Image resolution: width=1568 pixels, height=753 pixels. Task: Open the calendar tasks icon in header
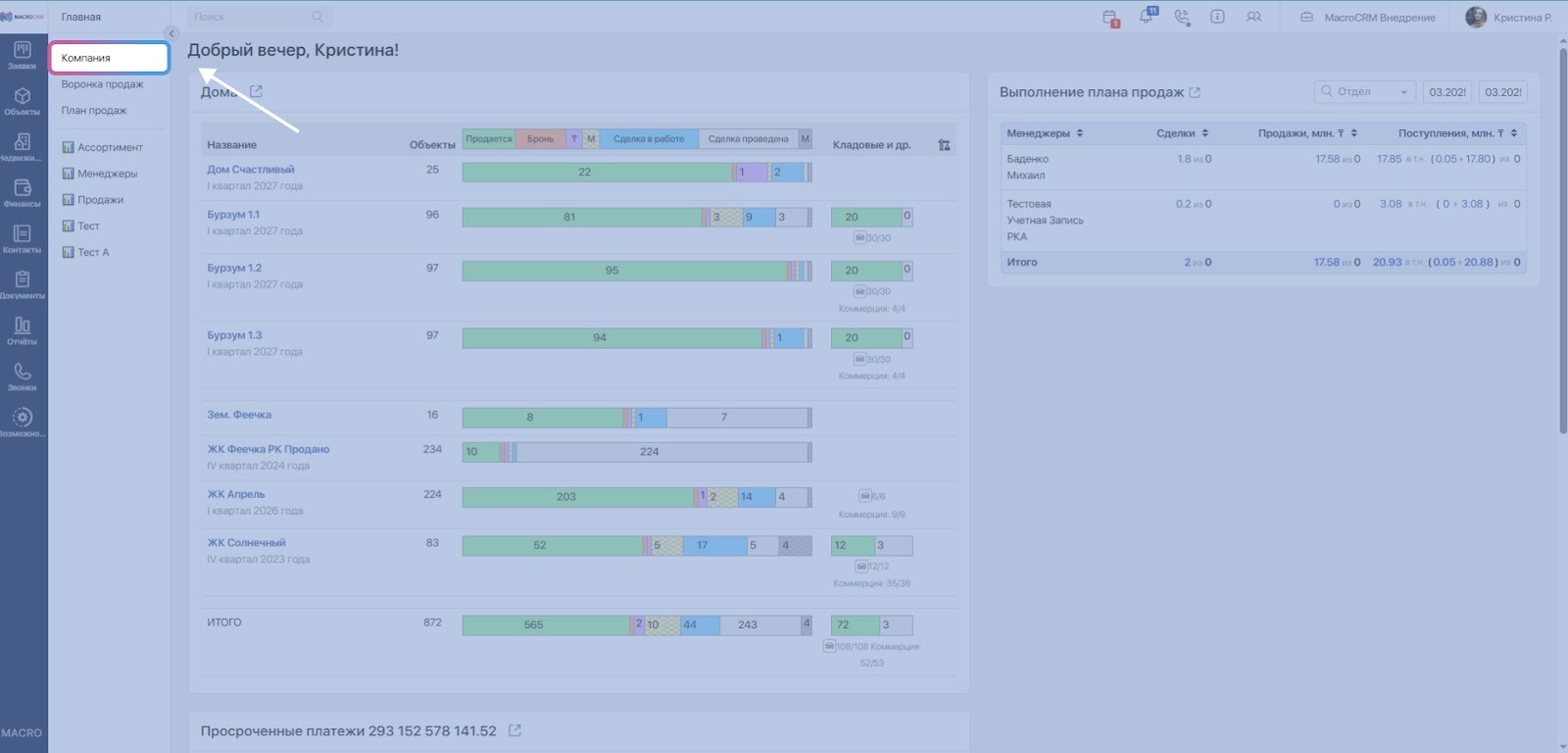[1109, 18]
